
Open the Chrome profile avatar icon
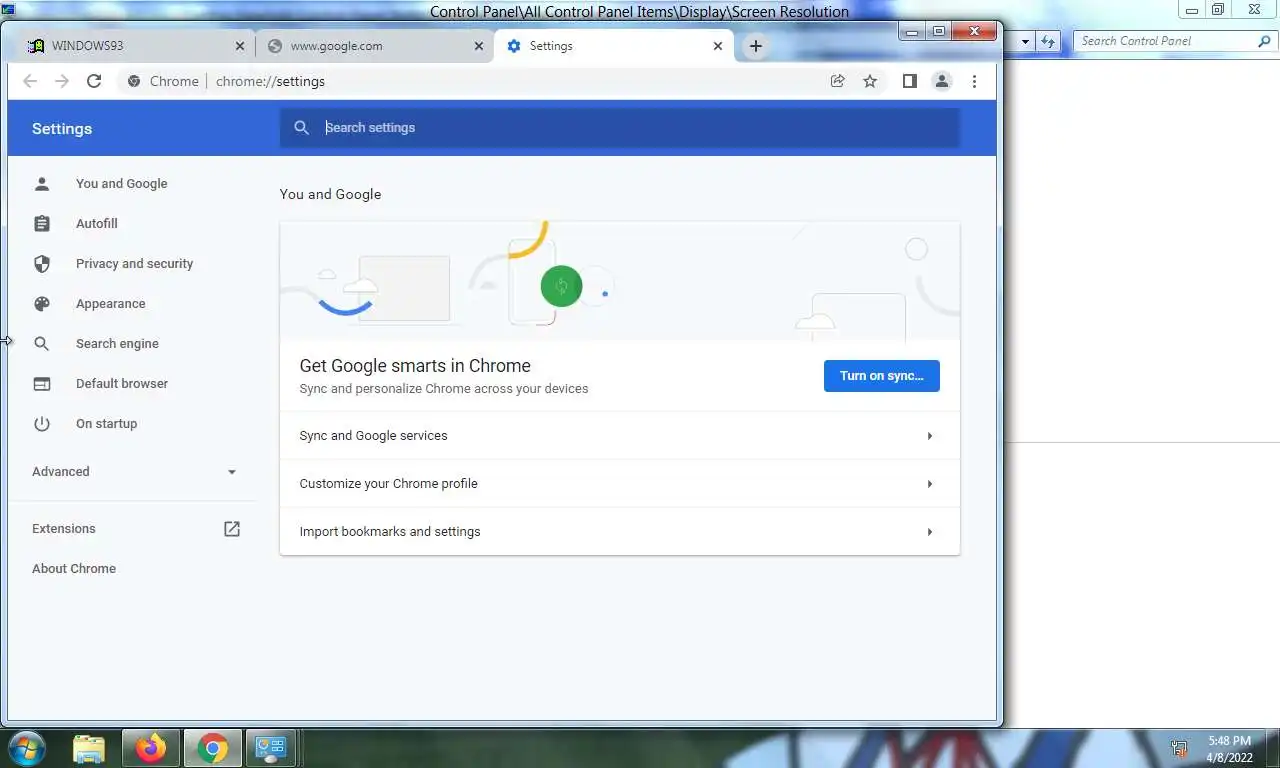(x=941, y=81)
